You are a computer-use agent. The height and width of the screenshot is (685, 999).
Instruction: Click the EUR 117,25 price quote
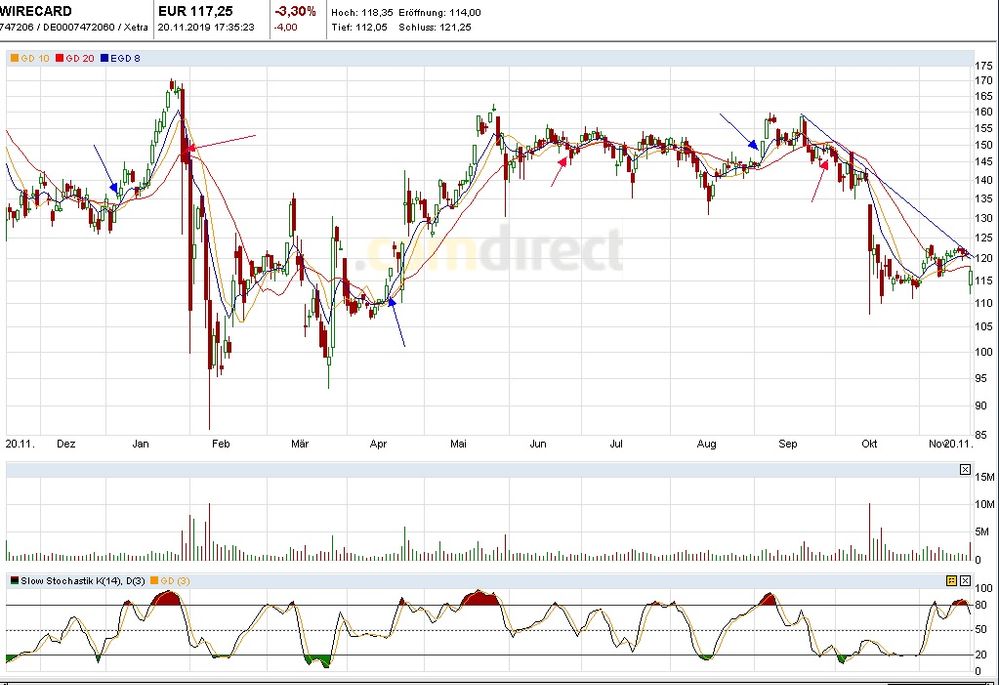click(x=196, y=11)
